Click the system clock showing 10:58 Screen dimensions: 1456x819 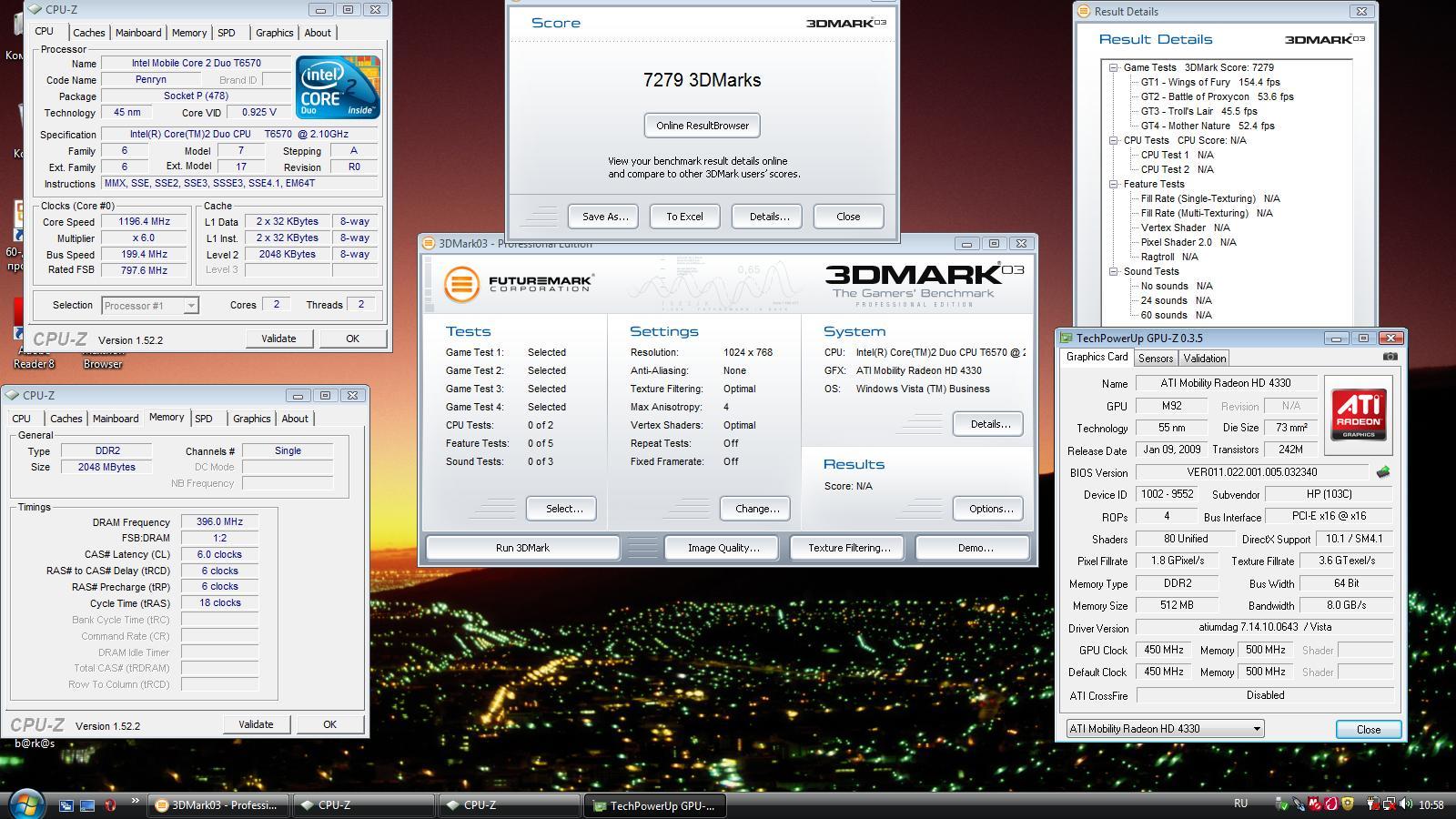coord(1431,804)
